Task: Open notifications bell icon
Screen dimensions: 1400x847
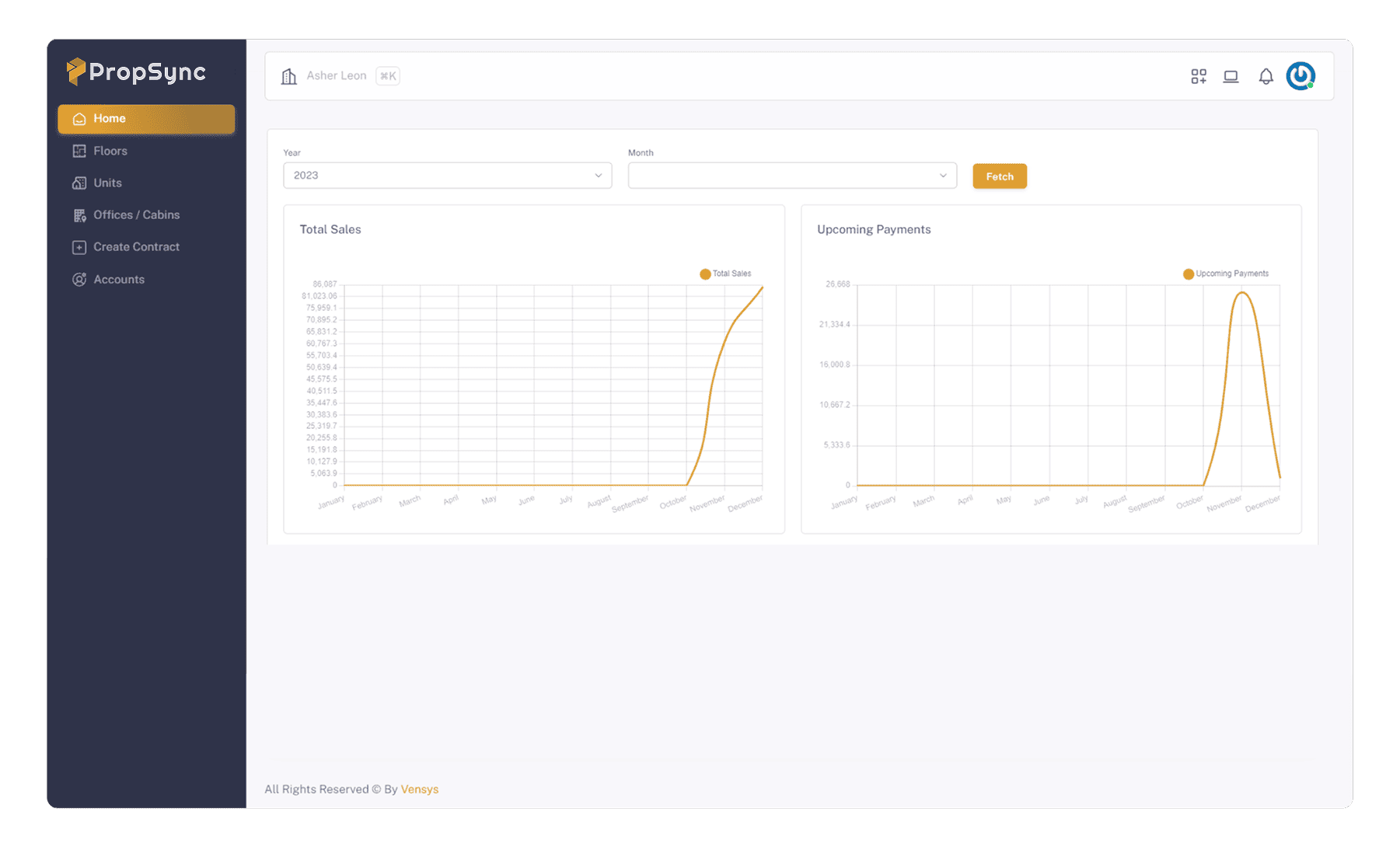Action: click(1266, 76)
